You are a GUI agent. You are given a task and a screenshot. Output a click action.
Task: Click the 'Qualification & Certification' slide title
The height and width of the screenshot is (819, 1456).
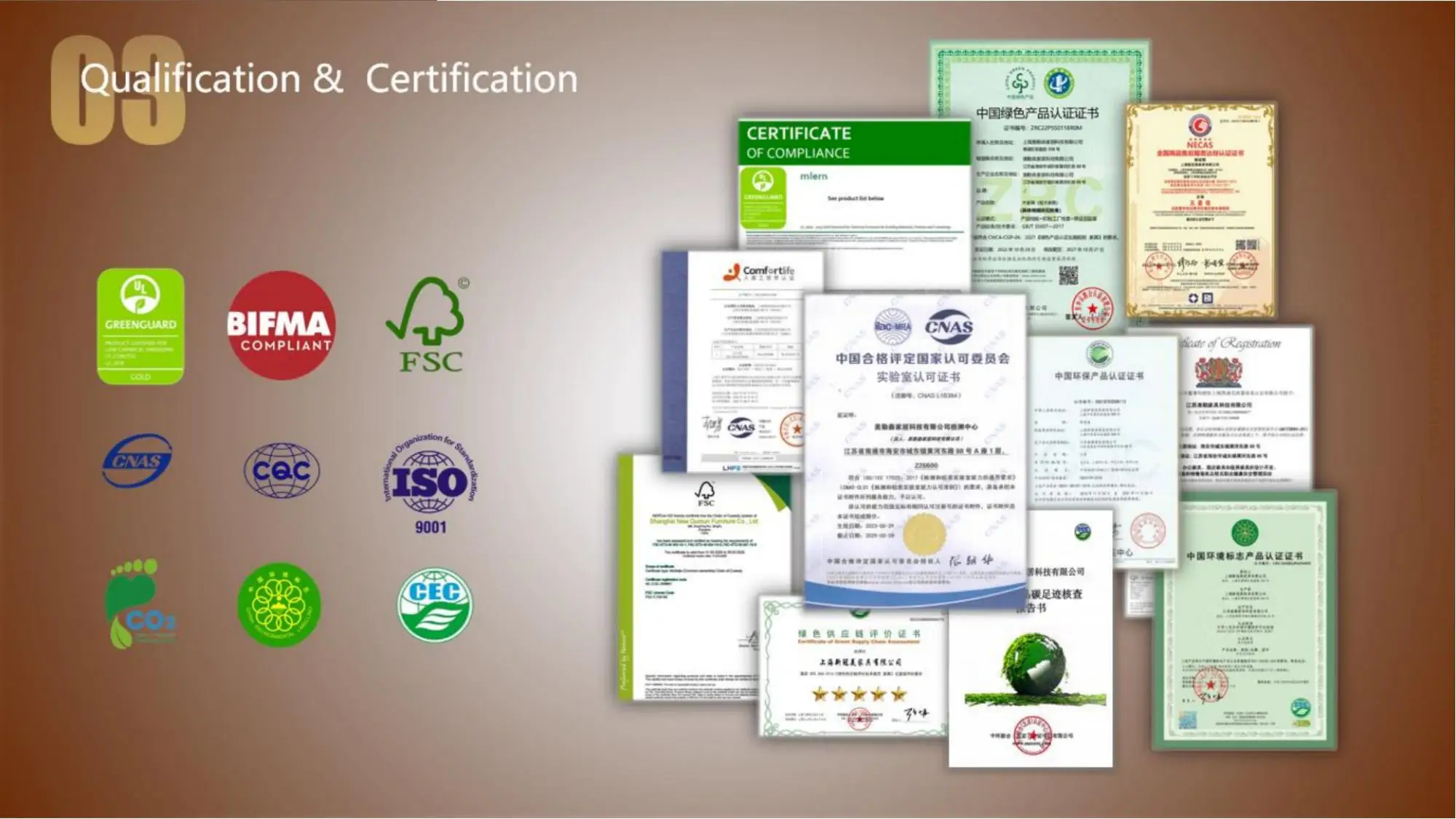tap(329, 79)
